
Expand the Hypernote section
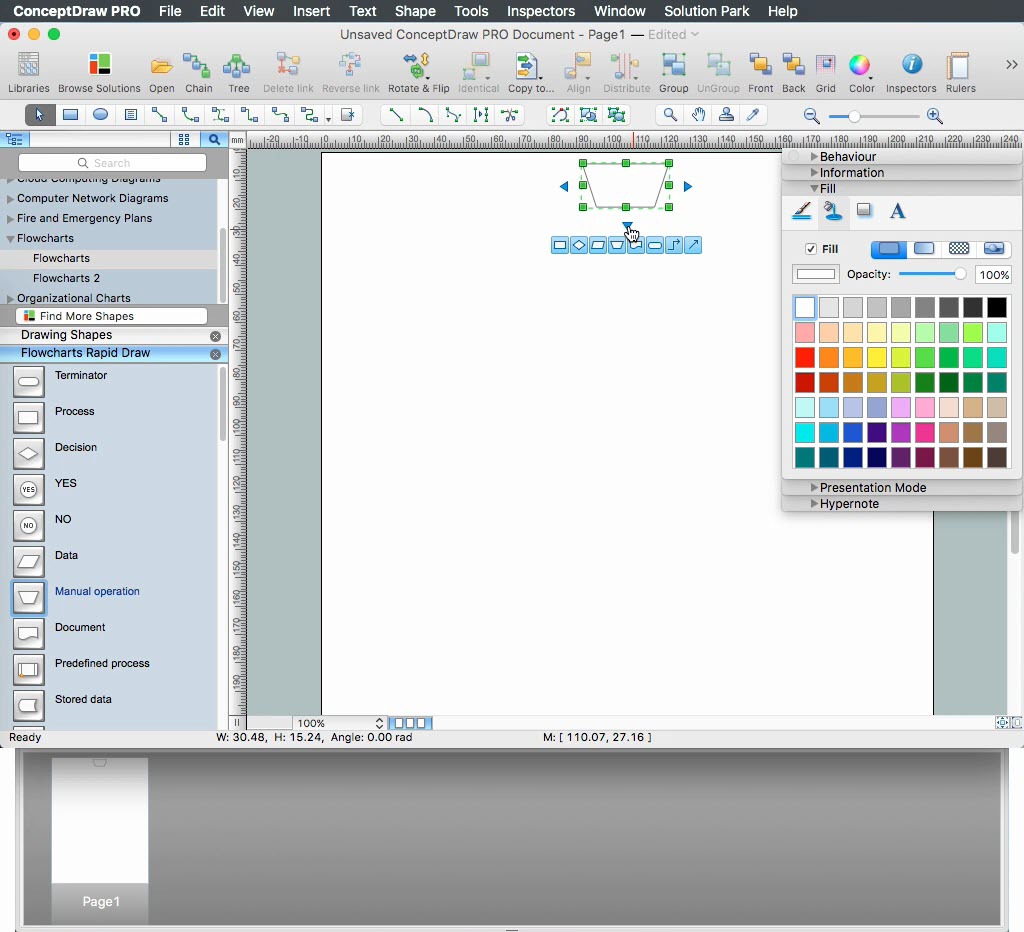(x=814, y=504)
